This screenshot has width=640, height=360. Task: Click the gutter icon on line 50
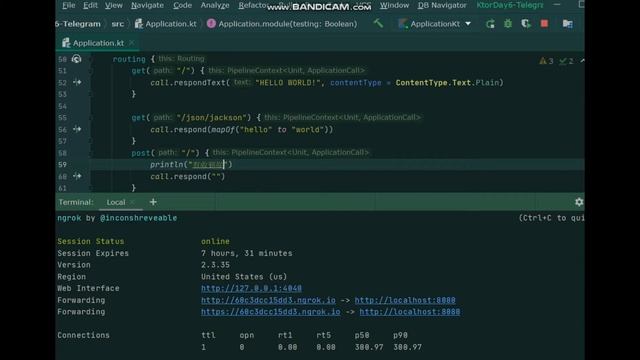point(76,59)
